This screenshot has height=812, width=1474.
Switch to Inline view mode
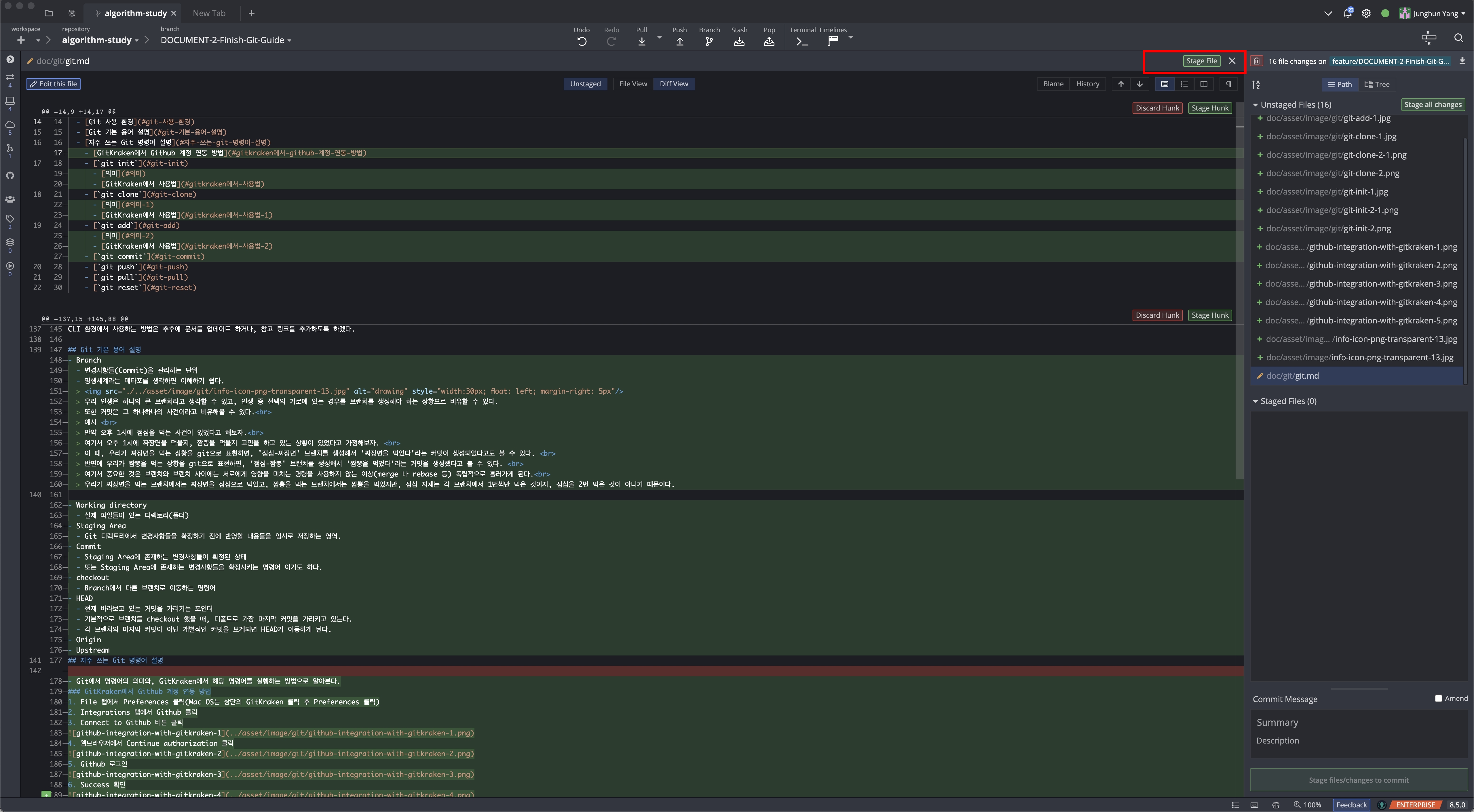pyautogui.click(x=1184, y=84)
